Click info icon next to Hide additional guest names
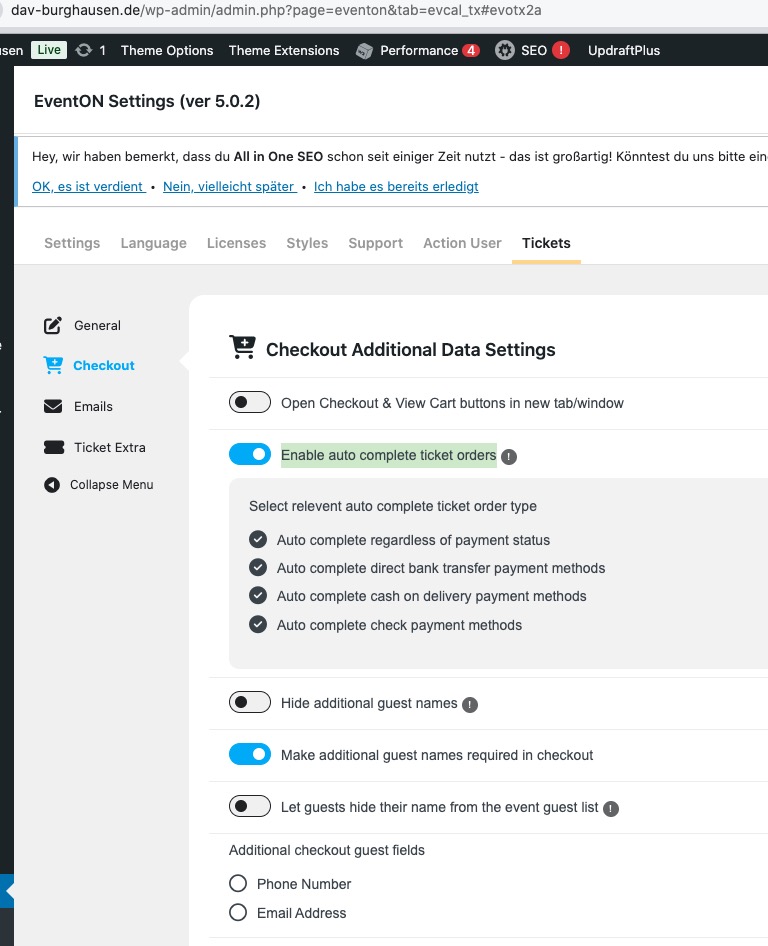 [470, 704]
